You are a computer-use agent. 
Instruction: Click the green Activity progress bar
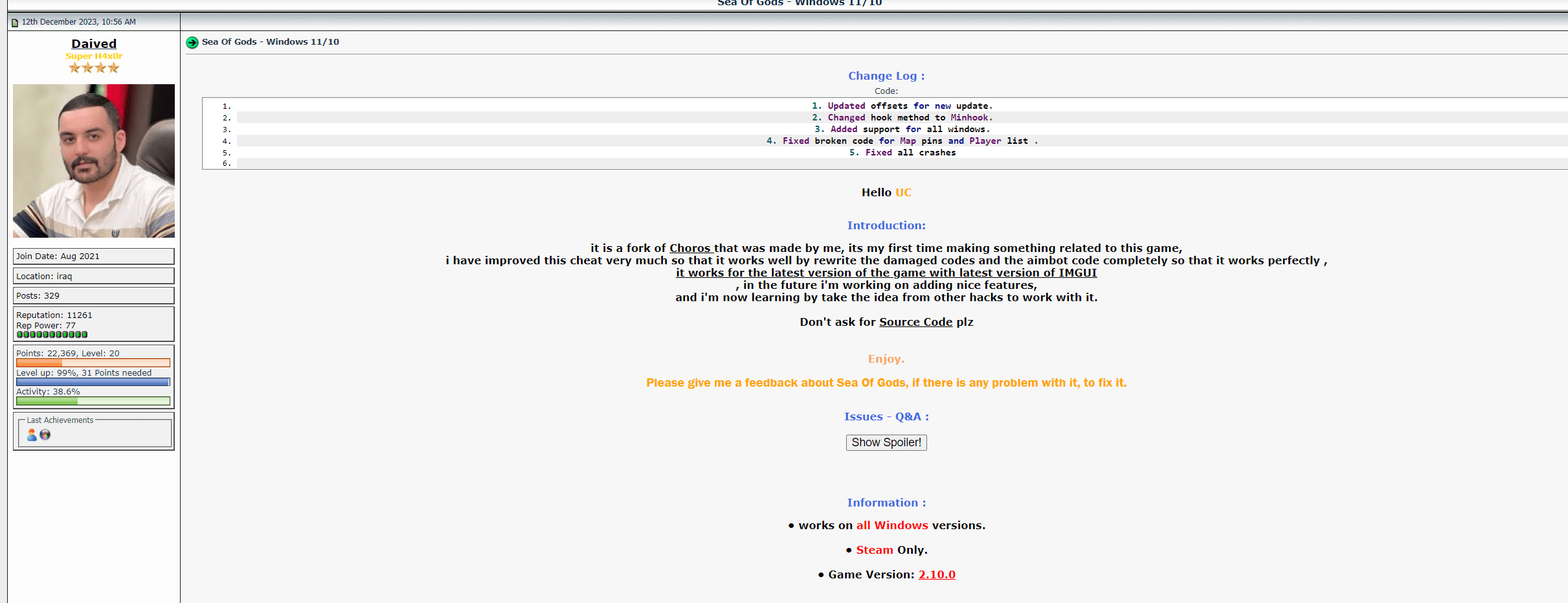[93, 401]
